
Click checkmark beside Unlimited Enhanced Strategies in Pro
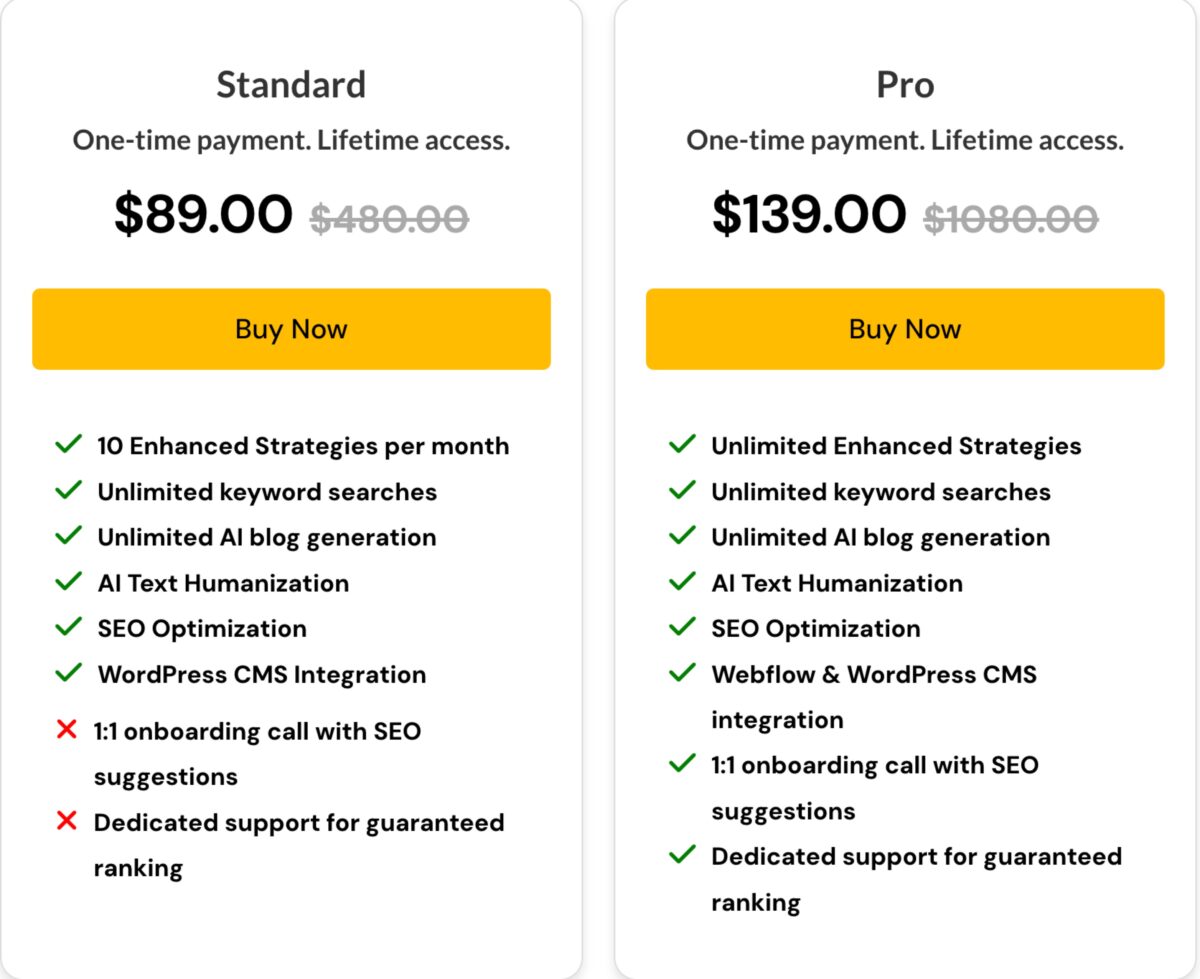(683, 444)
